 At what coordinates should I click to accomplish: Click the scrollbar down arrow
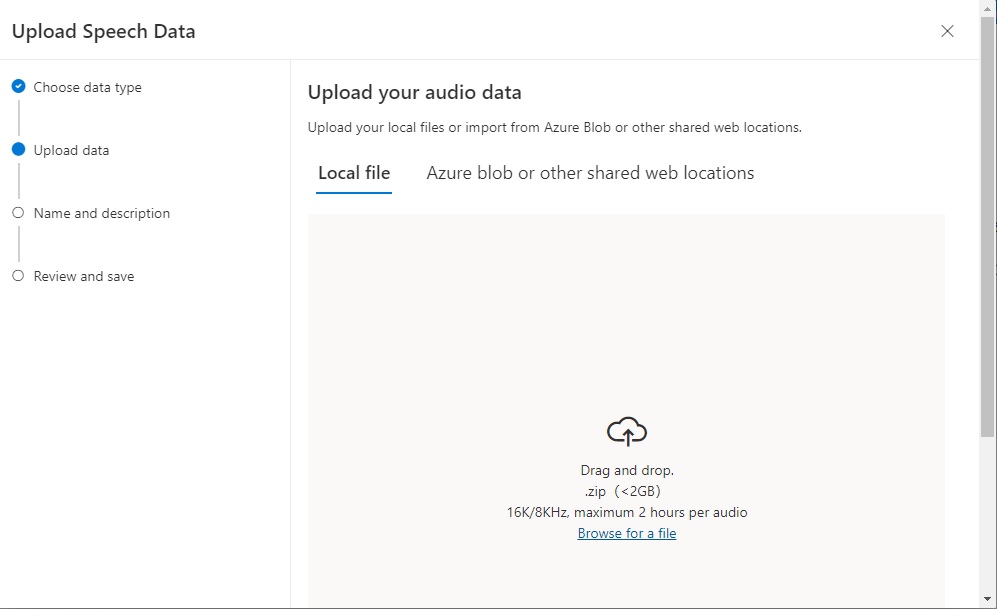pos(988,602)
